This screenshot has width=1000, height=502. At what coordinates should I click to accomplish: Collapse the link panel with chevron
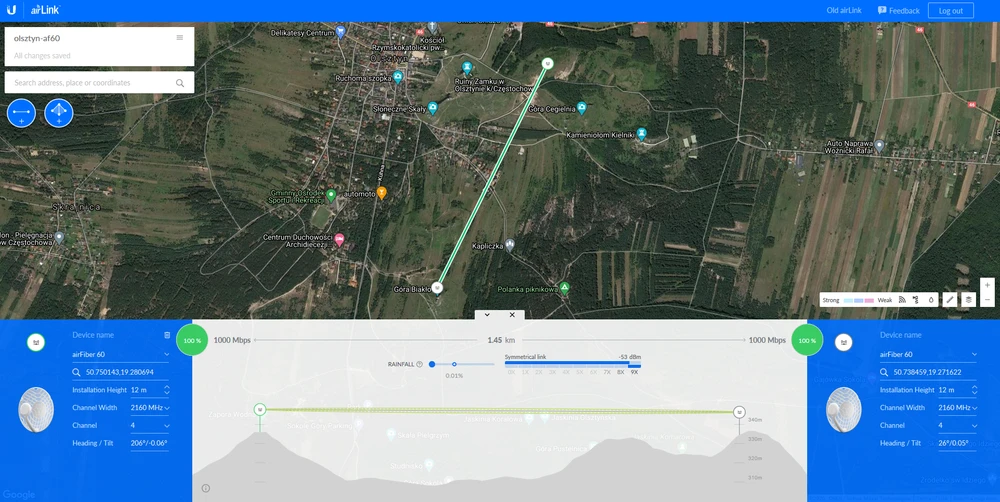tap(487, 314)
